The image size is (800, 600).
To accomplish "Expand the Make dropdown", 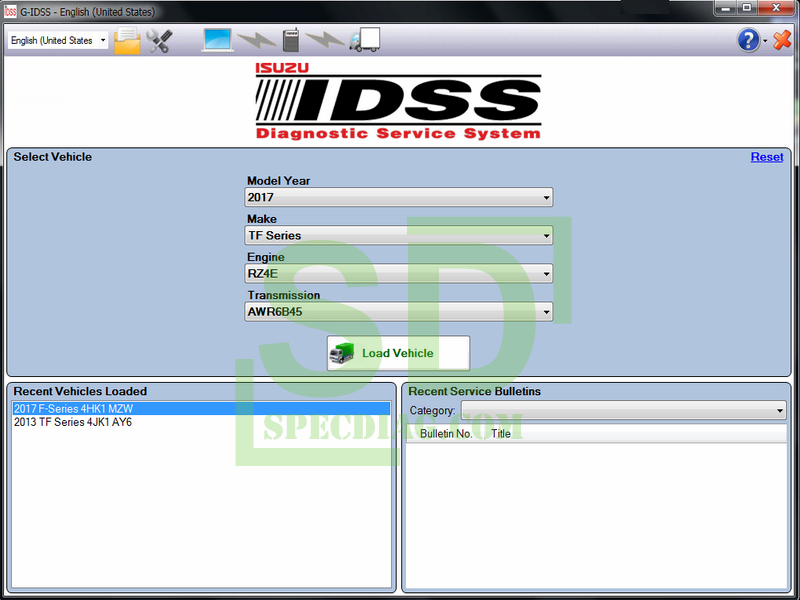I will [399, 236].
